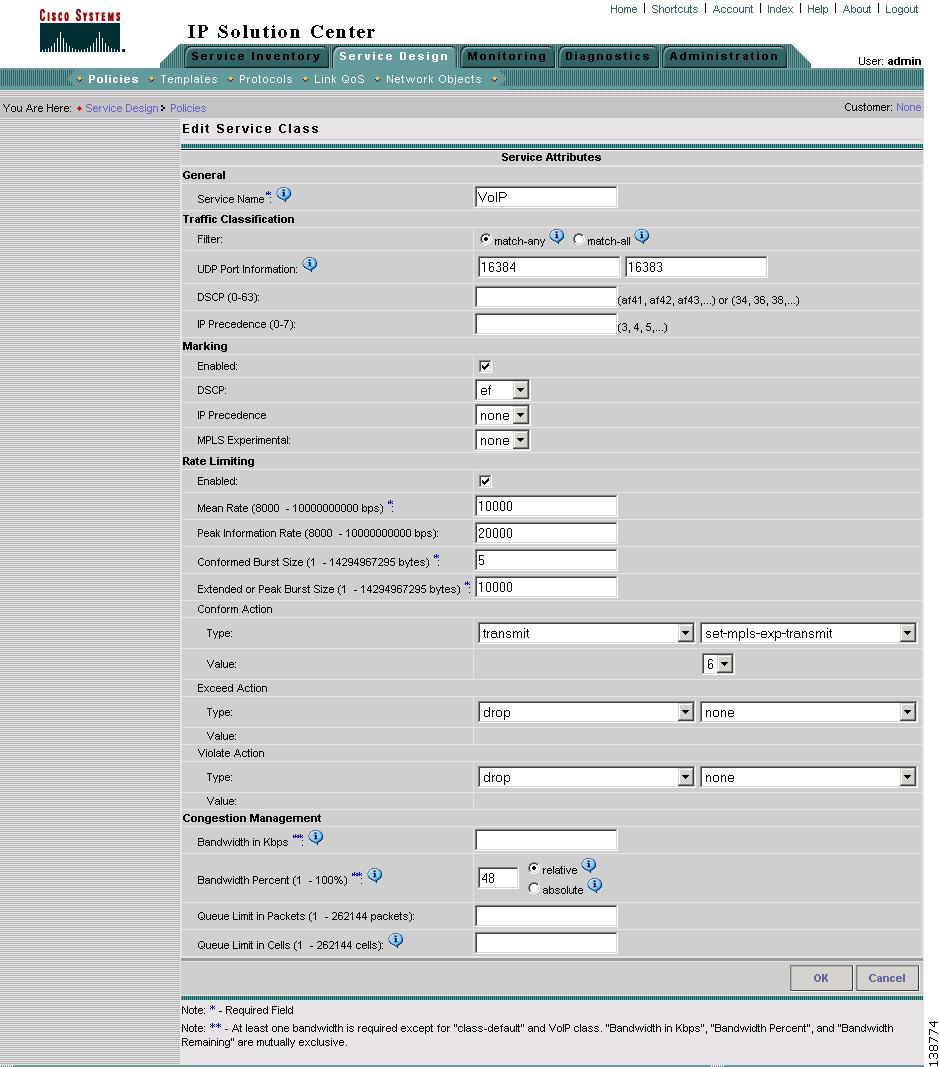Switch to the Service Inventory tab
The width and height of the screenshot is (940, 1067).
[x=255, y=56]
